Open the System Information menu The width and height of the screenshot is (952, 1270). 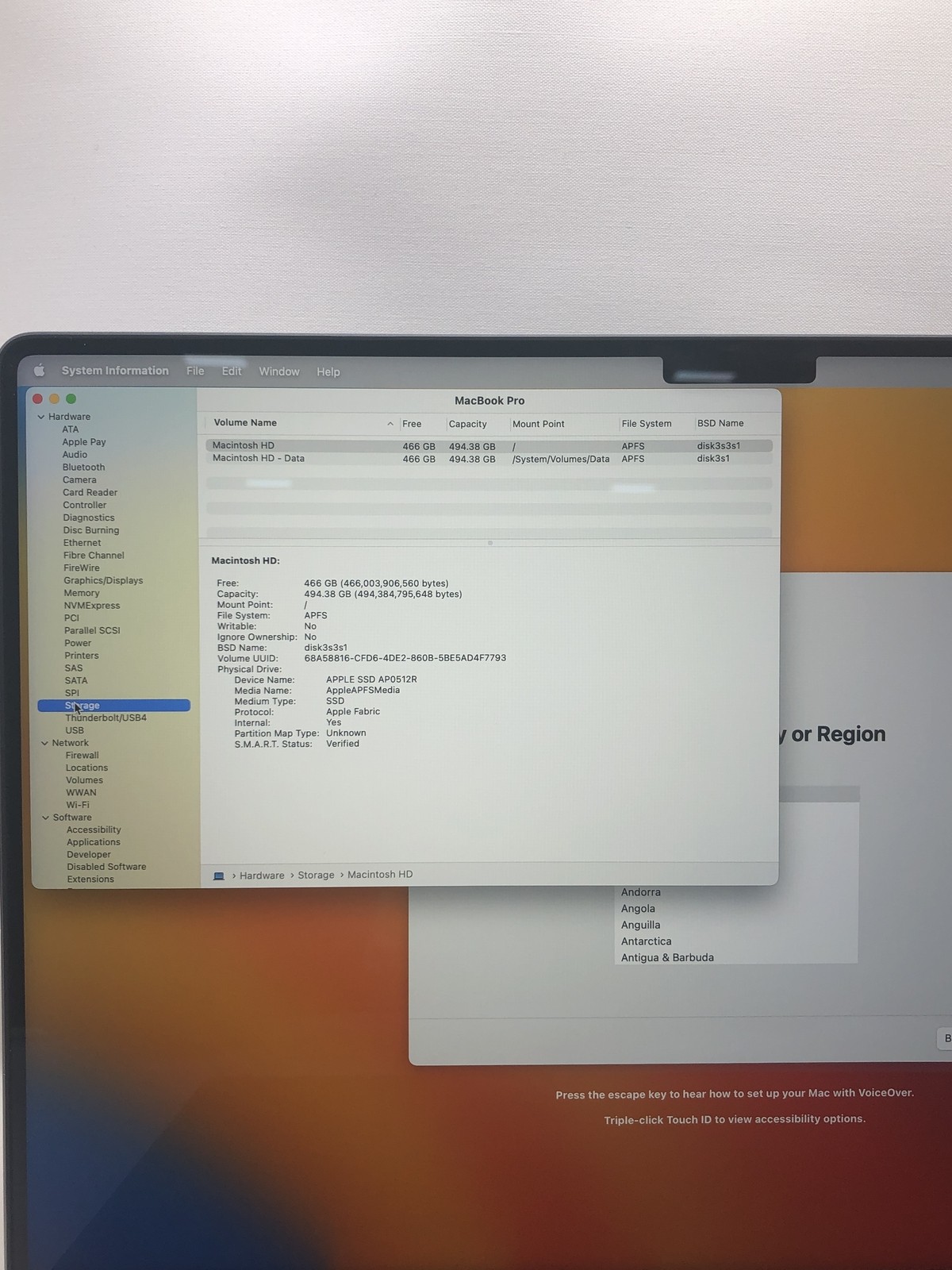(115, 371)
